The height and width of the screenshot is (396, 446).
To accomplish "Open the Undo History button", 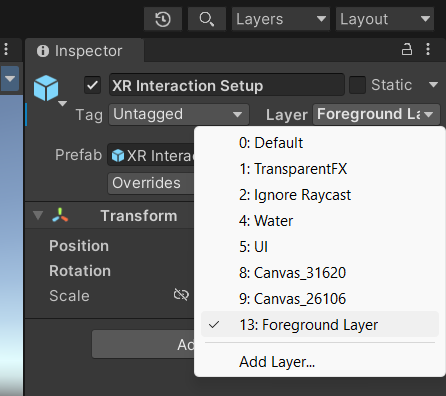I will (x=163, y=19).
